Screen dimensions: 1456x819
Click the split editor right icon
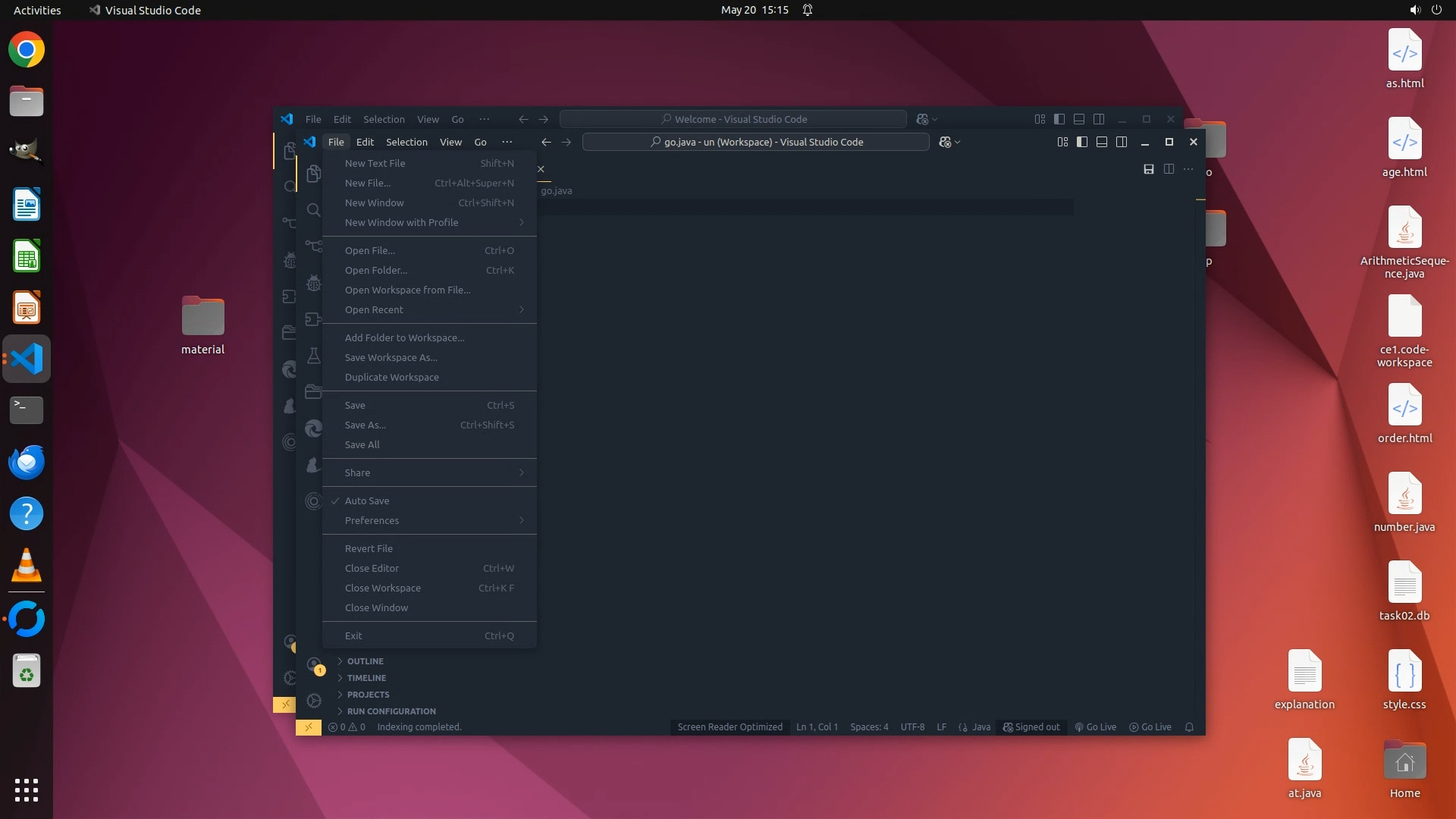point(1169,169)
